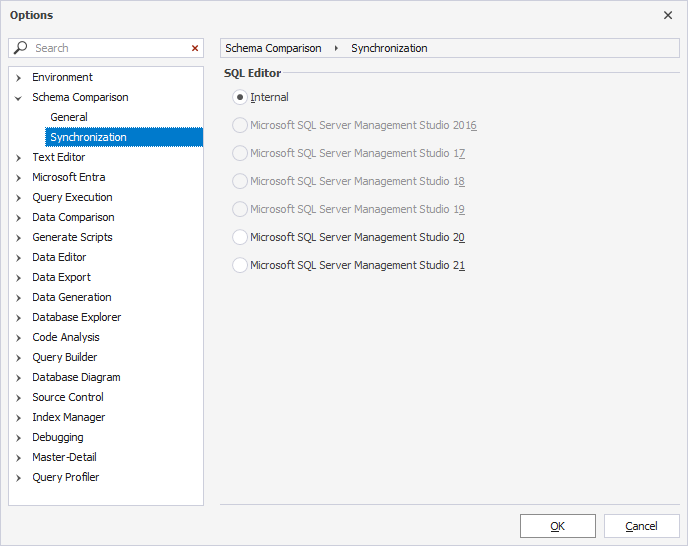Expand the Source Control node chevron

pyautogui.click(x=18, y=398)
